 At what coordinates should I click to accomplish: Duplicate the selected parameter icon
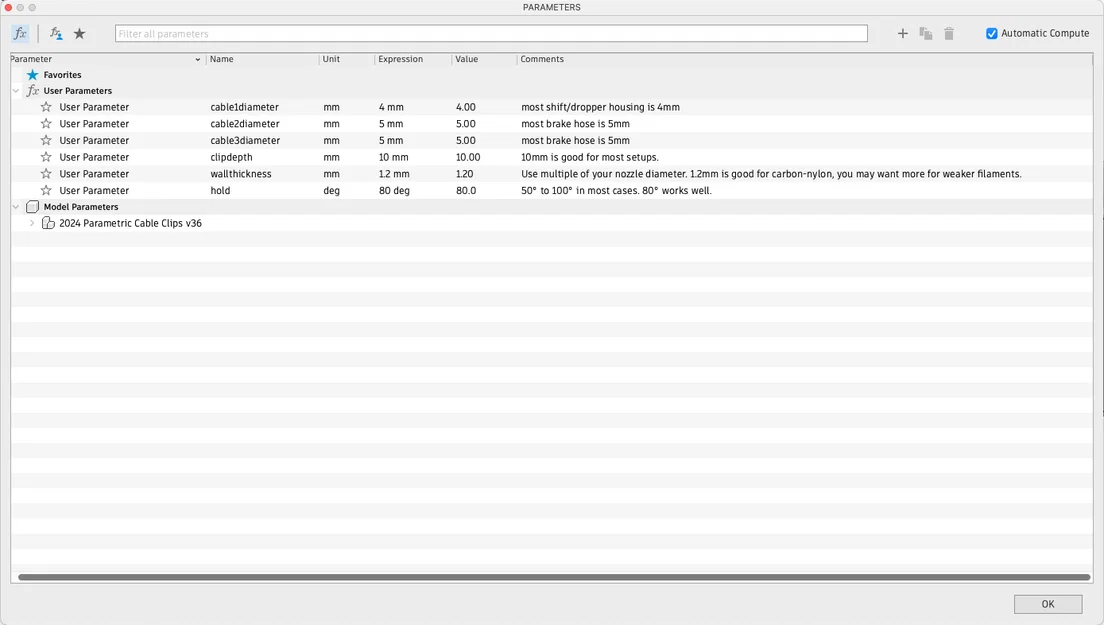[926, 33]
